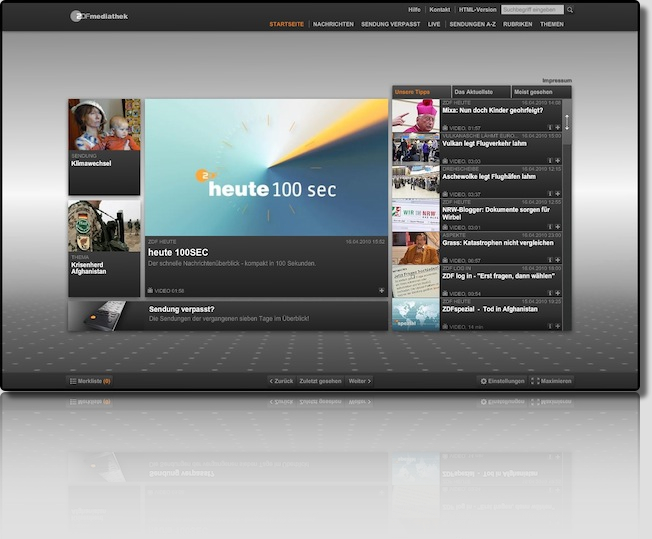This screenshot has width=652, height=539.
Task: Click the magnifier search icon
Action: (570, 10)
